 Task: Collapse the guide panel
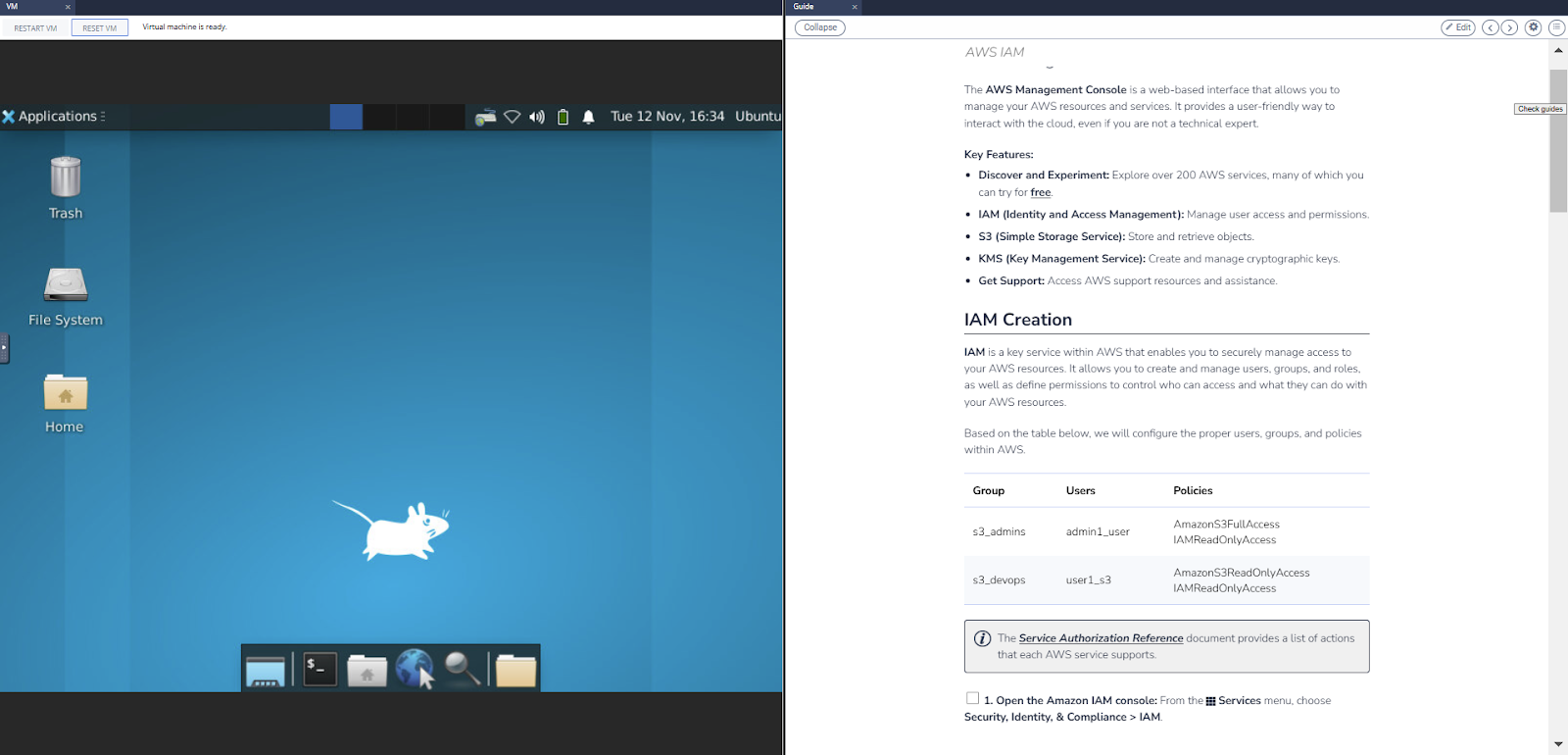click(820, 27)
